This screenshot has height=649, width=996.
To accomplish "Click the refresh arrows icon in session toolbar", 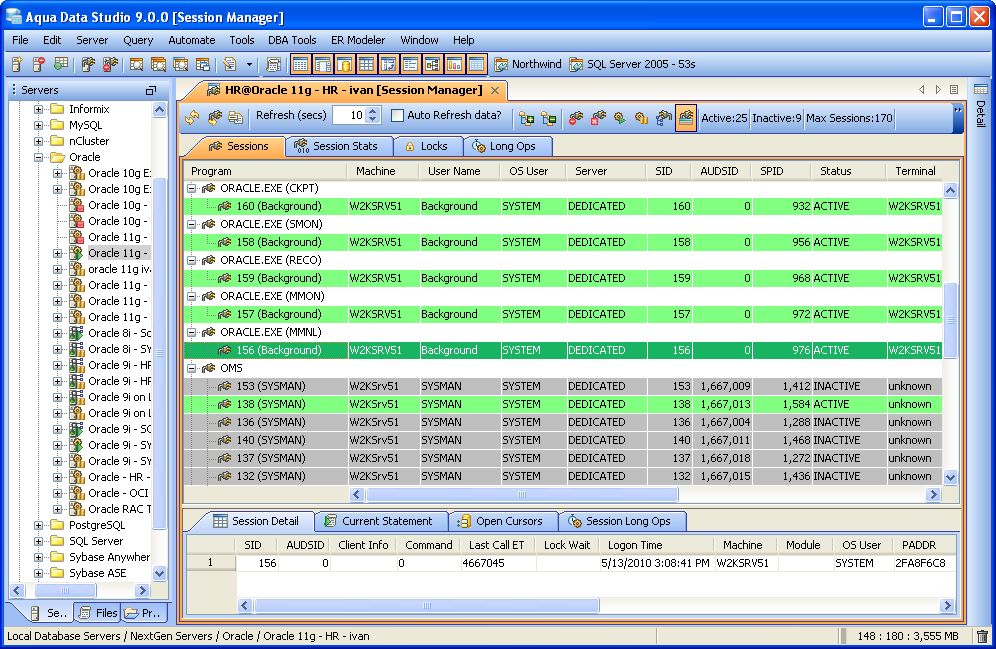I will 192,117.
